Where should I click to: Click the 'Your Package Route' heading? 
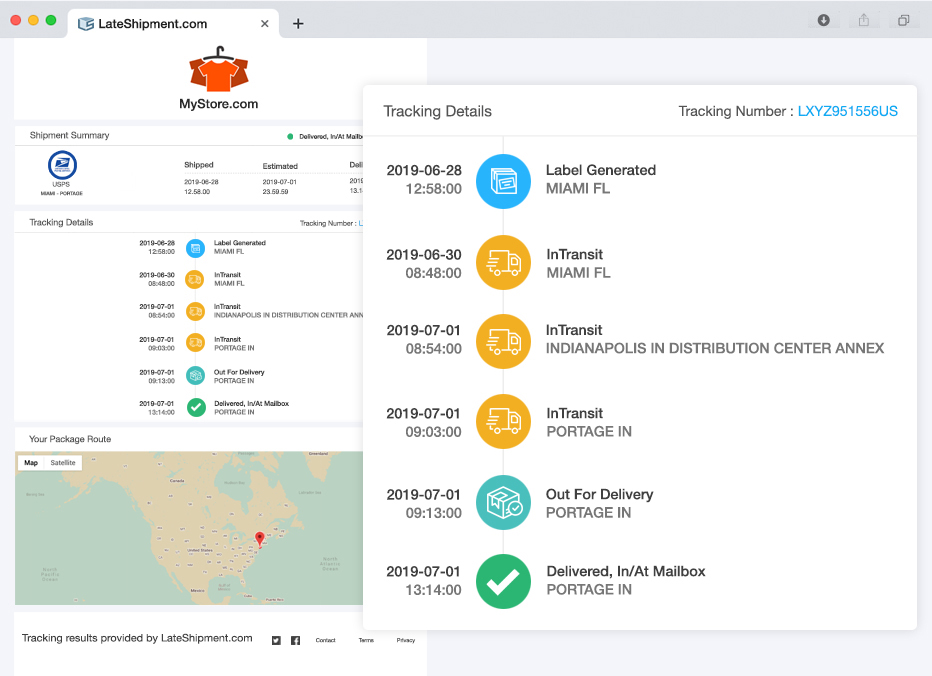click(70, 439)
